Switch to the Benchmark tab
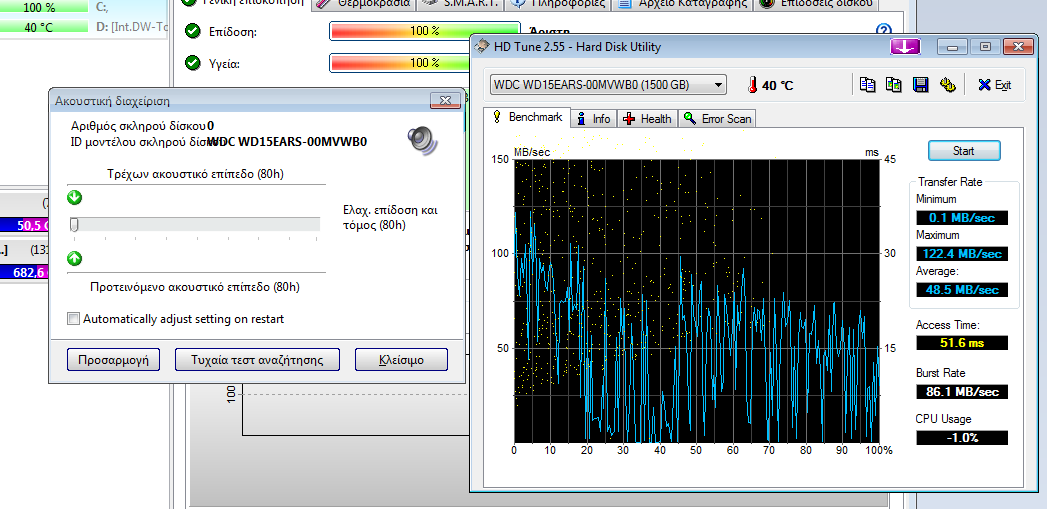The image size is (1047, 509). 528,117
